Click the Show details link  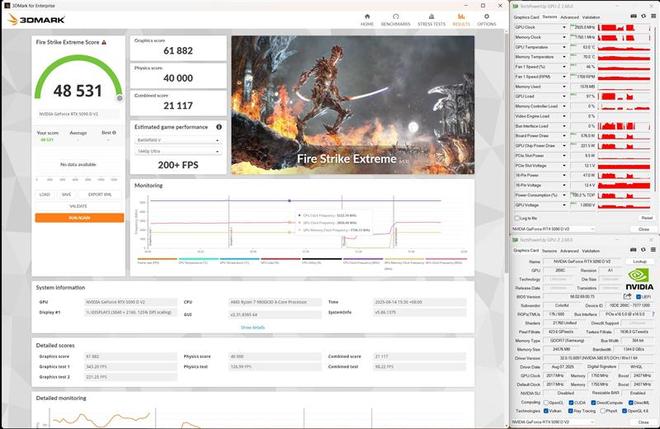(253, 327)
